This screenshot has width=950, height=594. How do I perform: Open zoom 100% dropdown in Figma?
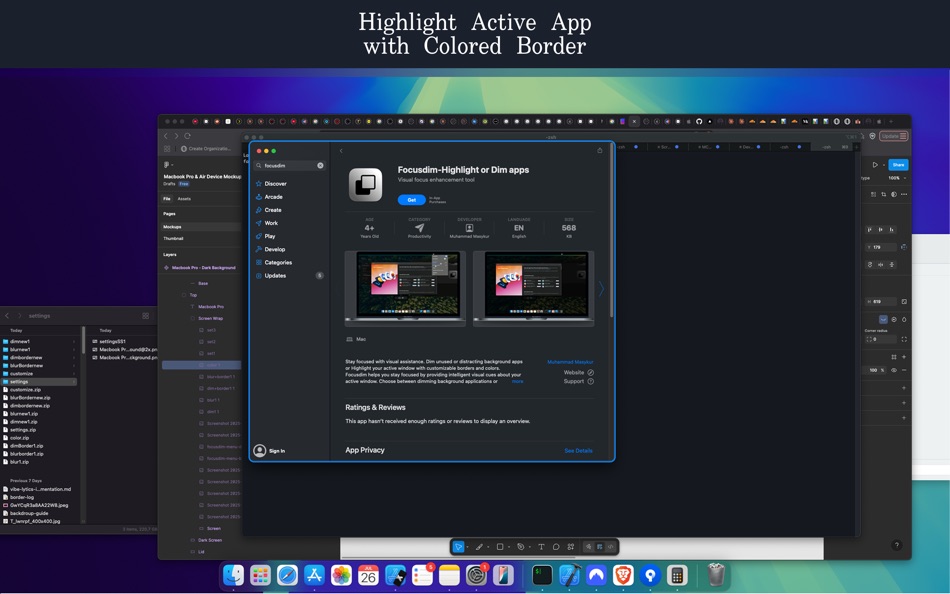[897, 178]
